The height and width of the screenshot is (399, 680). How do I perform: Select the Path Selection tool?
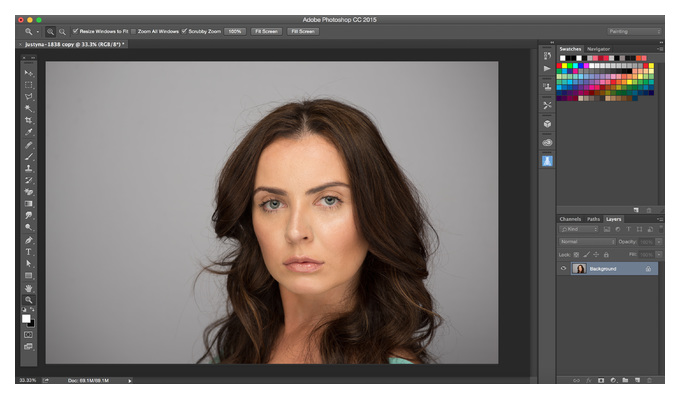pyautogui.click(x=29, y=263)
